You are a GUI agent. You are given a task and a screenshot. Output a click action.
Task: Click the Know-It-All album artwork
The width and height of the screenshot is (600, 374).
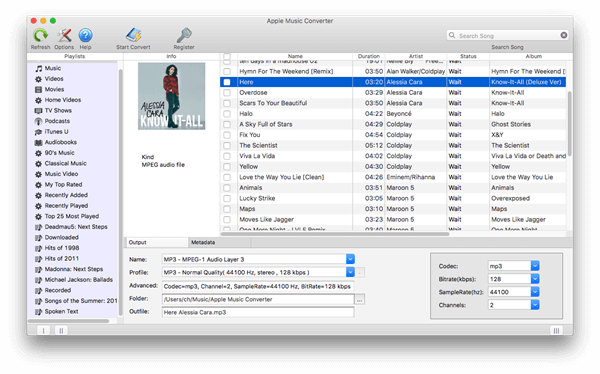171,96
